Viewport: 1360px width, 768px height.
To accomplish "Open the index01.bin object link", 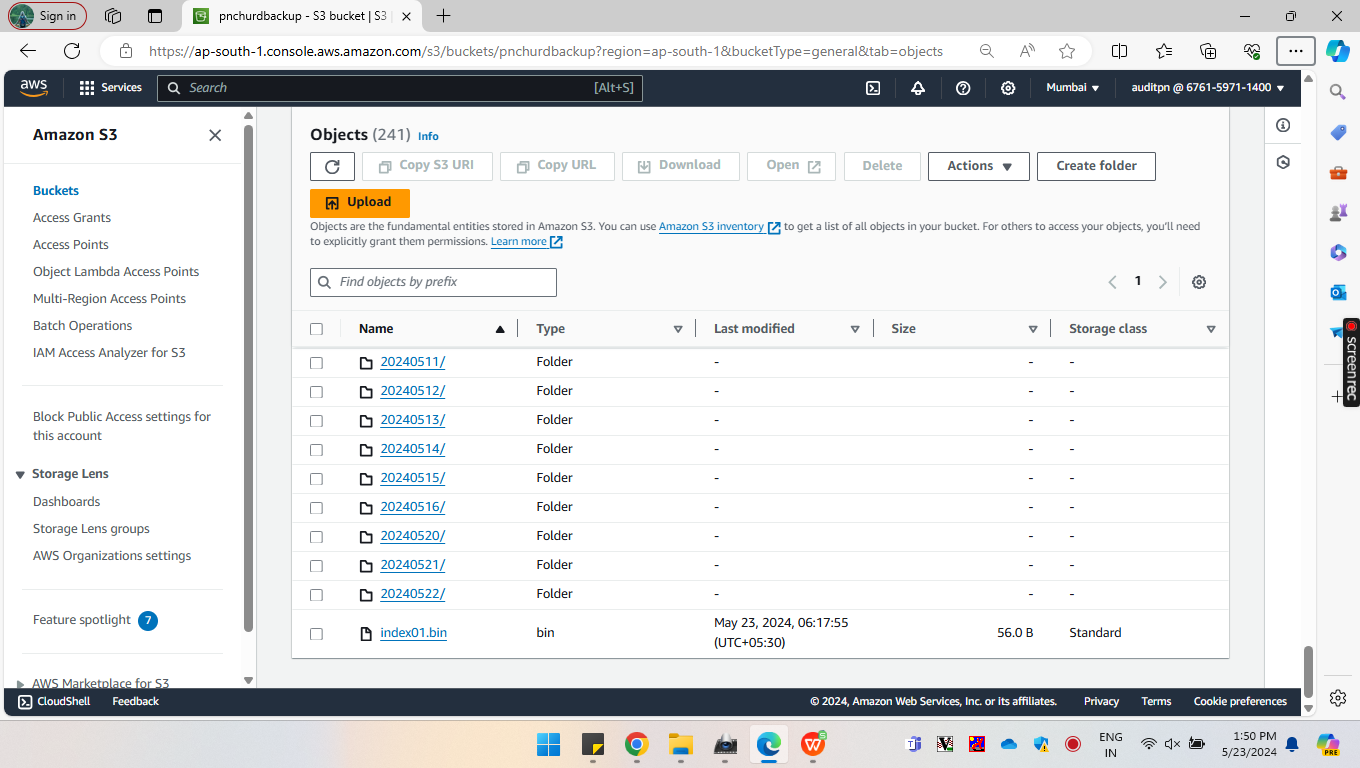I will click(414, 633).
